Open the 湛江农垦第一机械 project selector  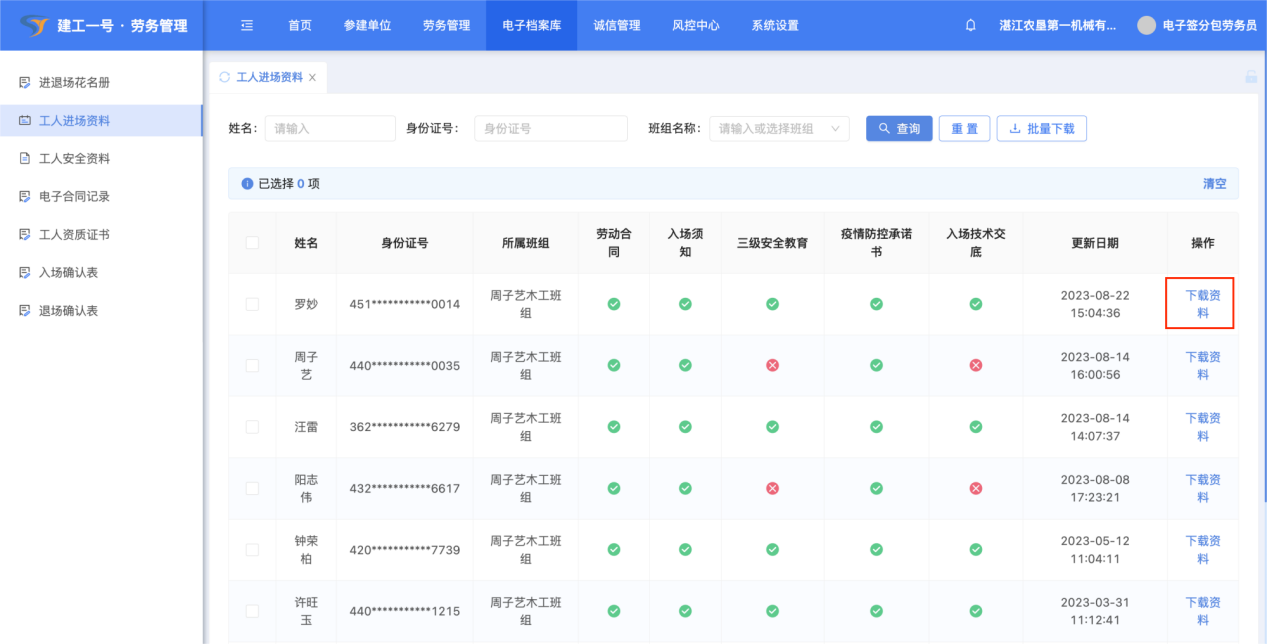(x=1057, y=26)
